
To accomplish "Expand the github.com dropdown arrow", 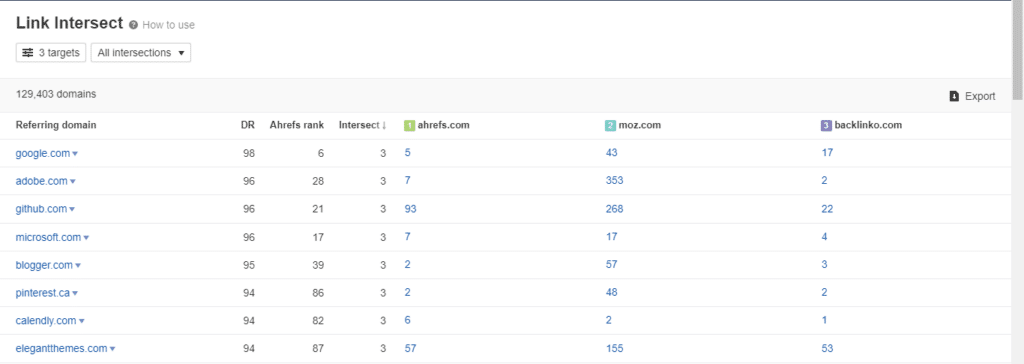I will (x=72, y=210).
